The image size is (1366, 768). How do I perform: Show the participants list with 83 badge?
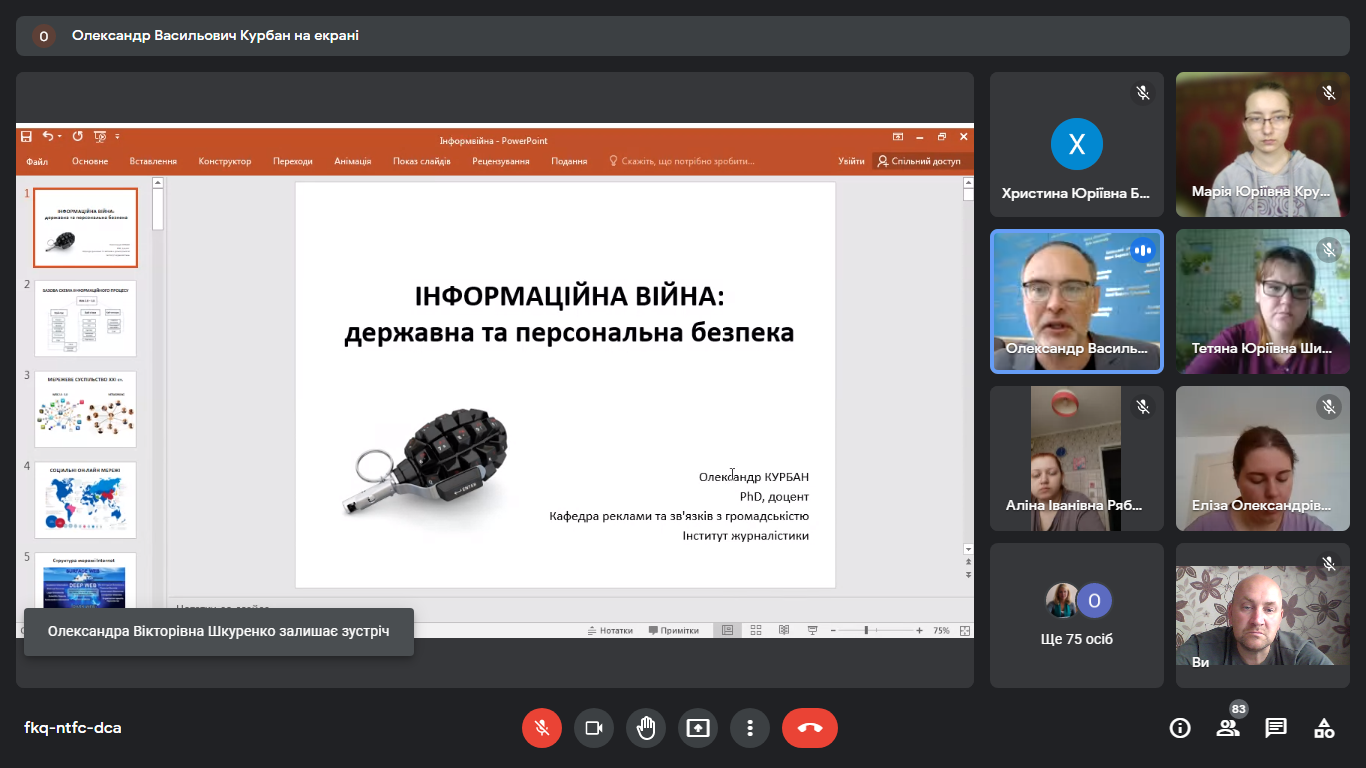coord(1228,728)
